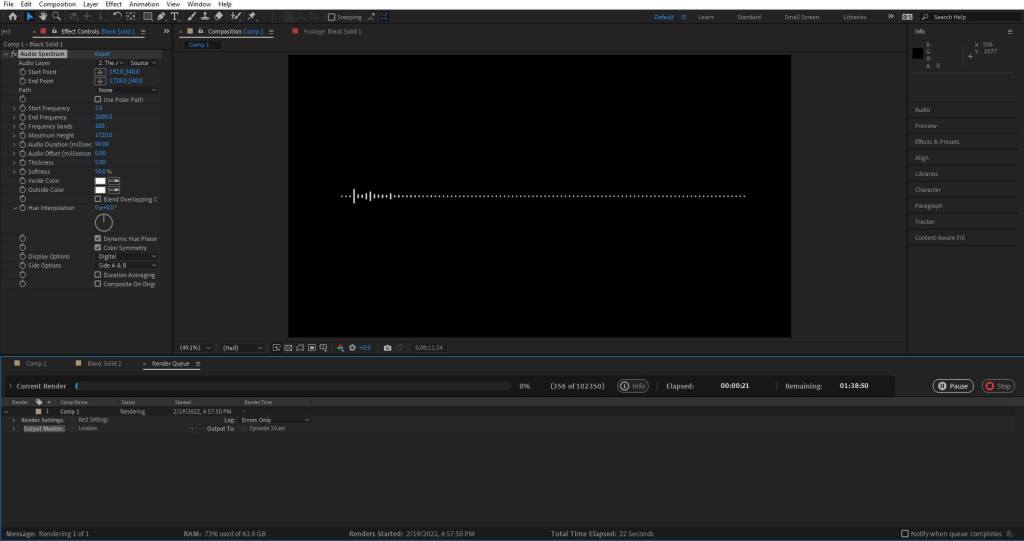1024x541 pixels.
Task: Pick the Type text tool
Action: click(x=176, y=16)
